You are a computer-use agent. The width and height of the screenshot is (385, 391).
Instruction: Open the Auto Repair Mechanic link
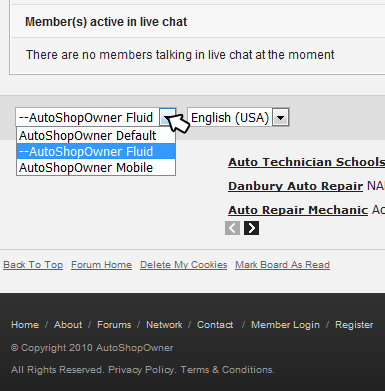(298, 210)
